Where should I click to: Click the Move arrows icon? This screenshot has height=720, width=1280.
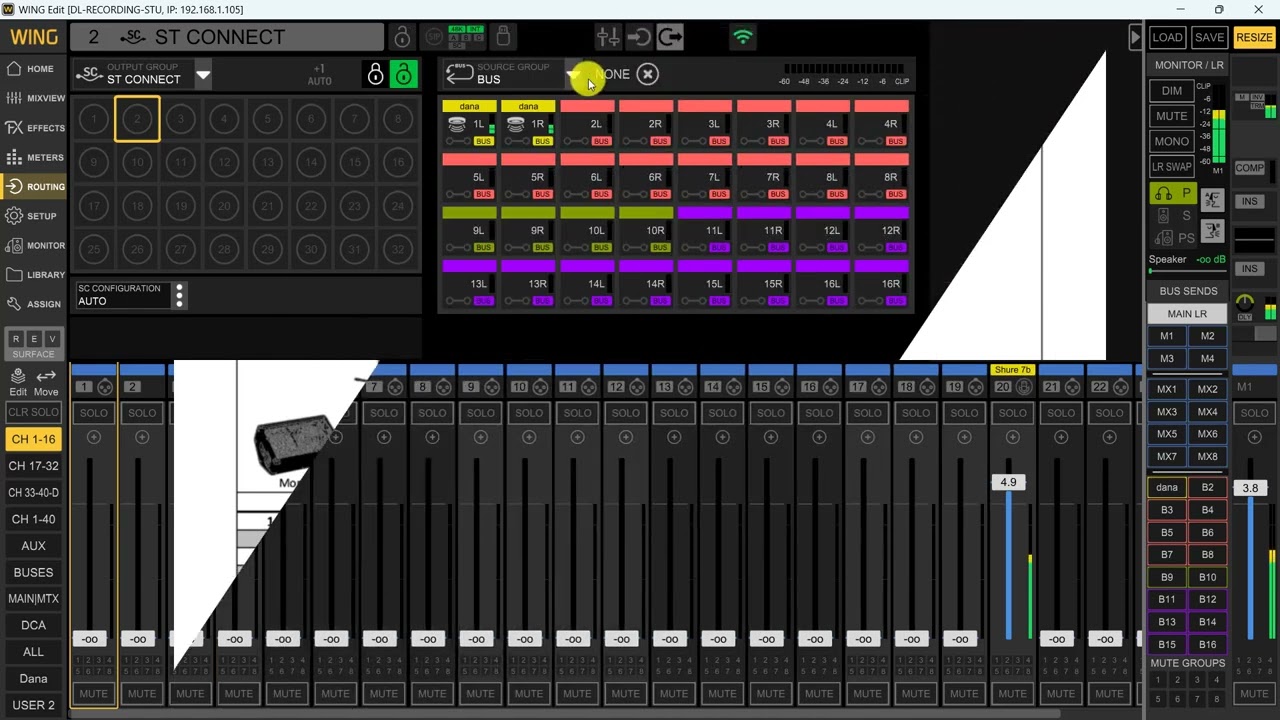tap(46, 381)
